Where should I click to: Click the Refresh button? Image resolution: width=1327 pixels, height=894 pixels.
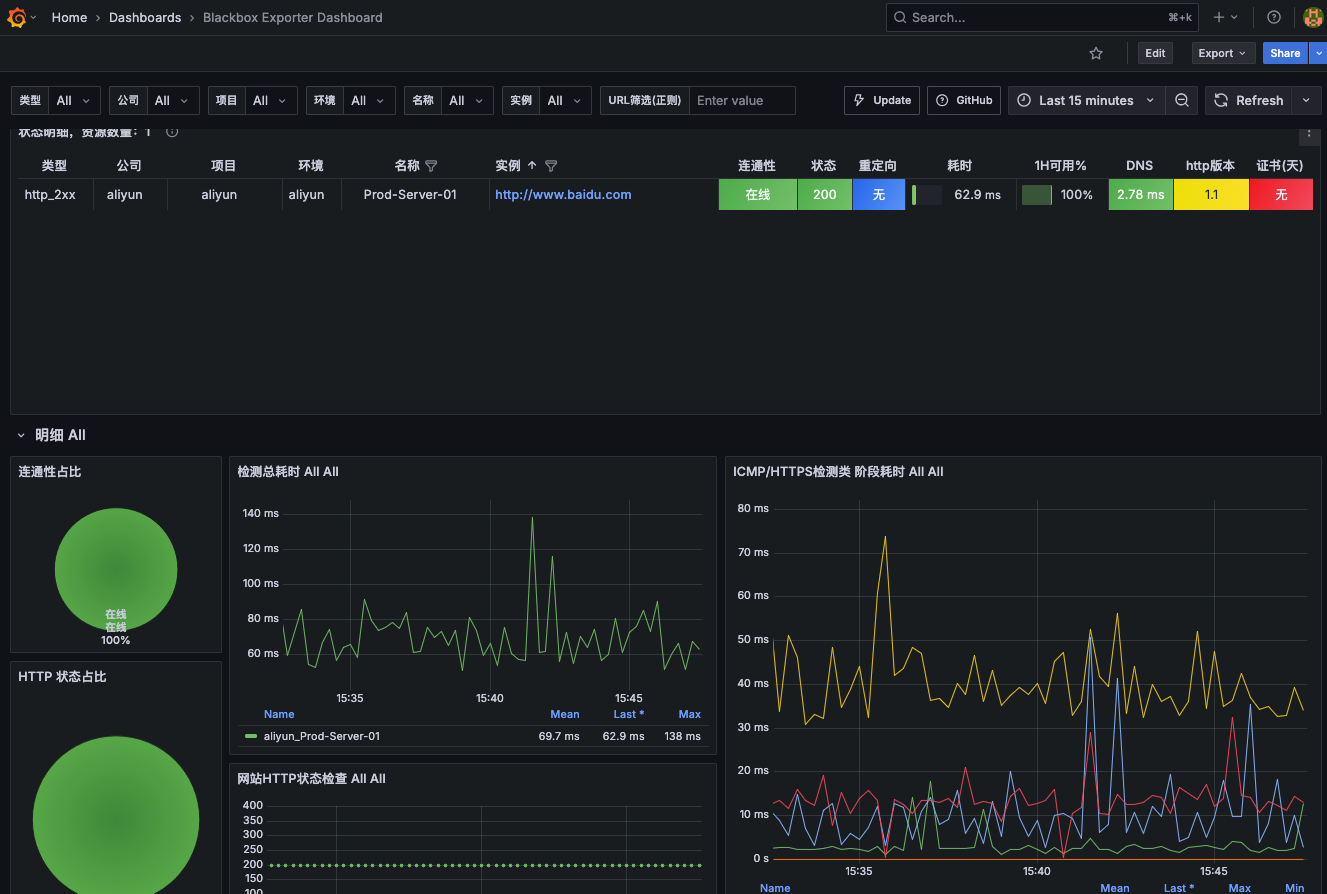(x=1249, y=100)
